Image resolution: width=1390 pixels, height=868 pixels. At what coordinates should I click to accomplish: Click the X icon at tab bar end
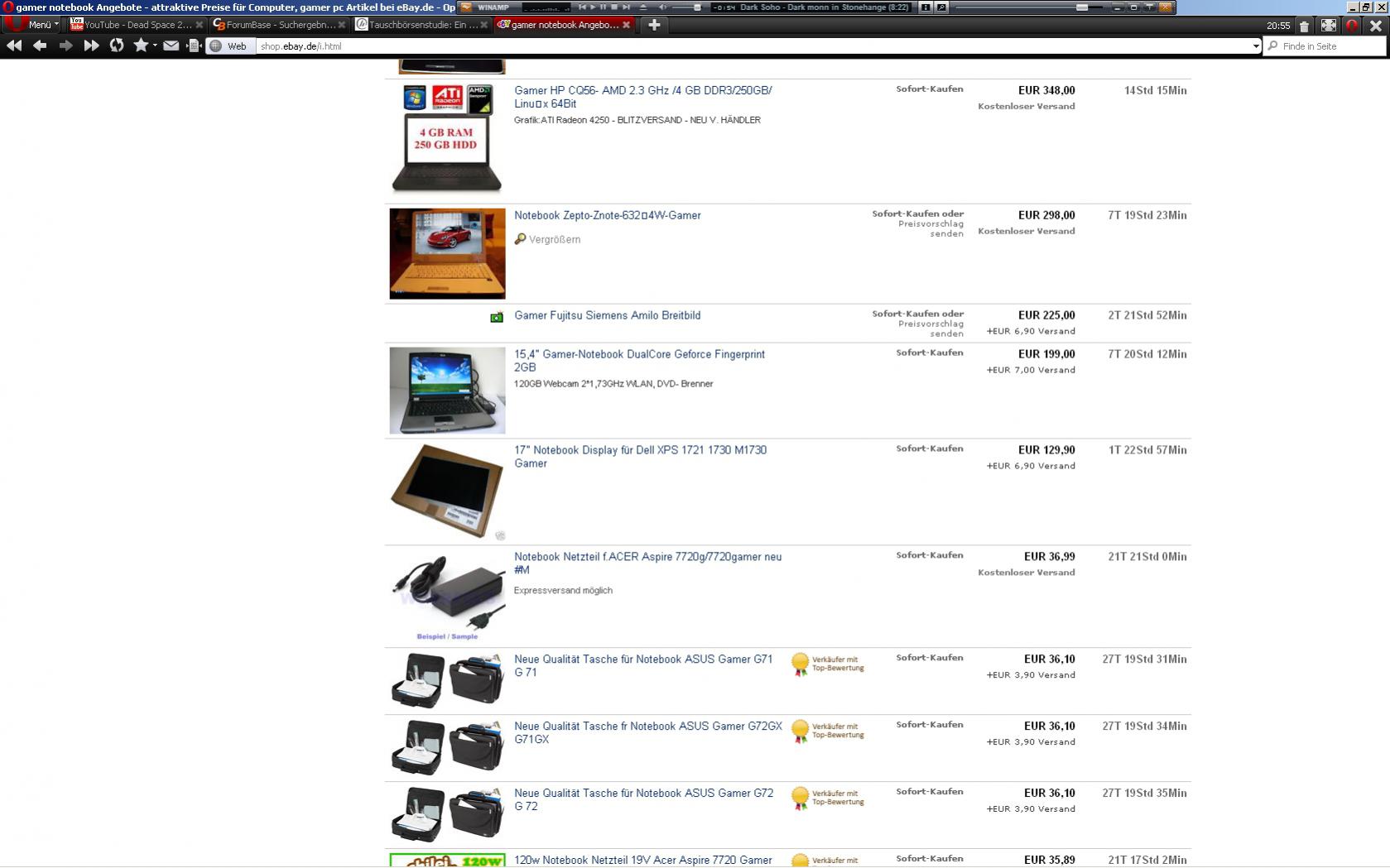coord(1376,26)
